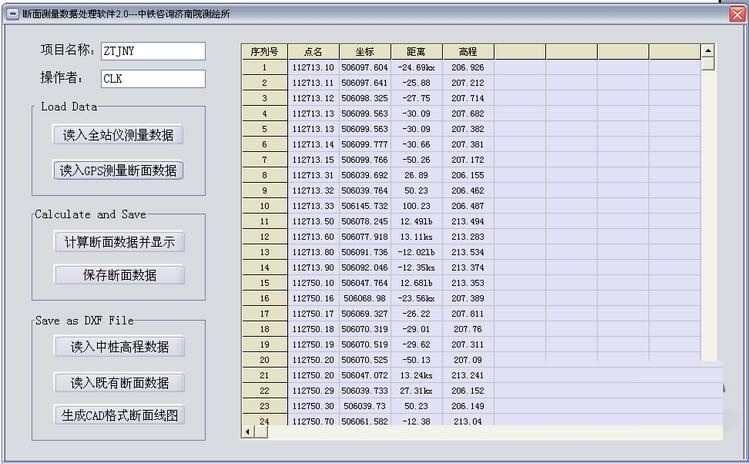Image resolution: width=749 pixels, height=464 pixels.
Task: Select row header 12 in the table
Action: click(264, 237)
